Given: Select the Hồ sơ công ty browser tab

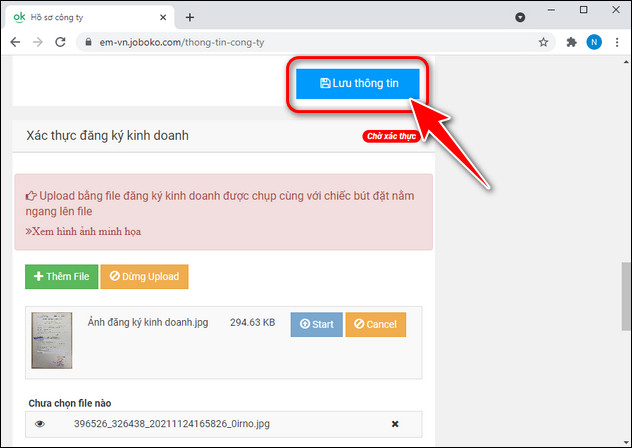Looking at the screenshot, I should [x=90, y=17].
